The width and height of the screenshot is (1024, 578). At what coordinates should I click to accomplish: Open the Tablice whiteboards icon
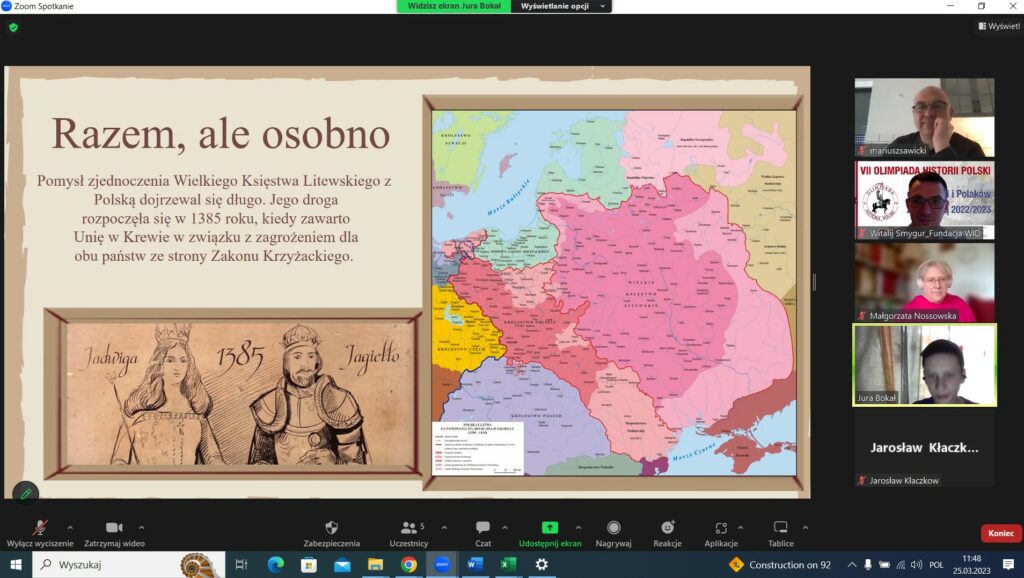tap(781, 528)
